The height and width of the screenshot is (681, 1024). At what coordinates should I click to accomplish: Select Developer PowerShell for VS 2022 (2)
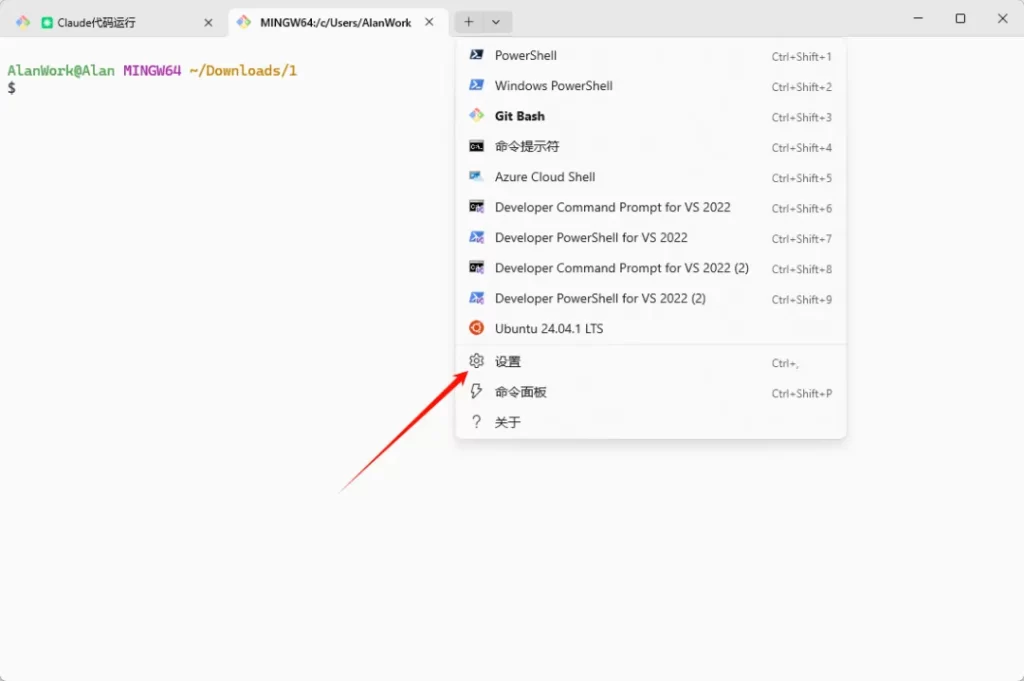pyautogui.click(x=650, y=298)
